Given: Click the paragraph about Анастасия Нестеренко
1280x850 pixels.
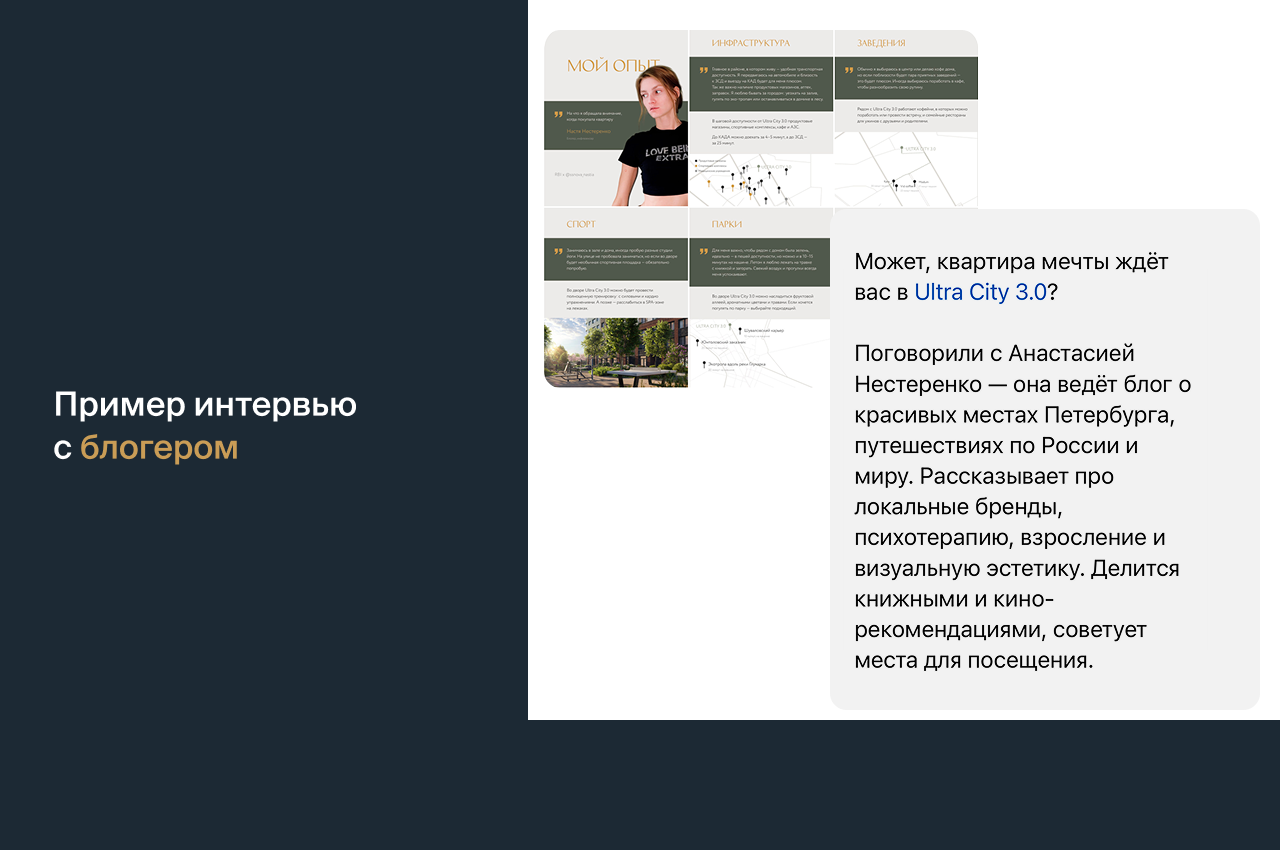Looking at the screenshot, I should (1022, 506).
